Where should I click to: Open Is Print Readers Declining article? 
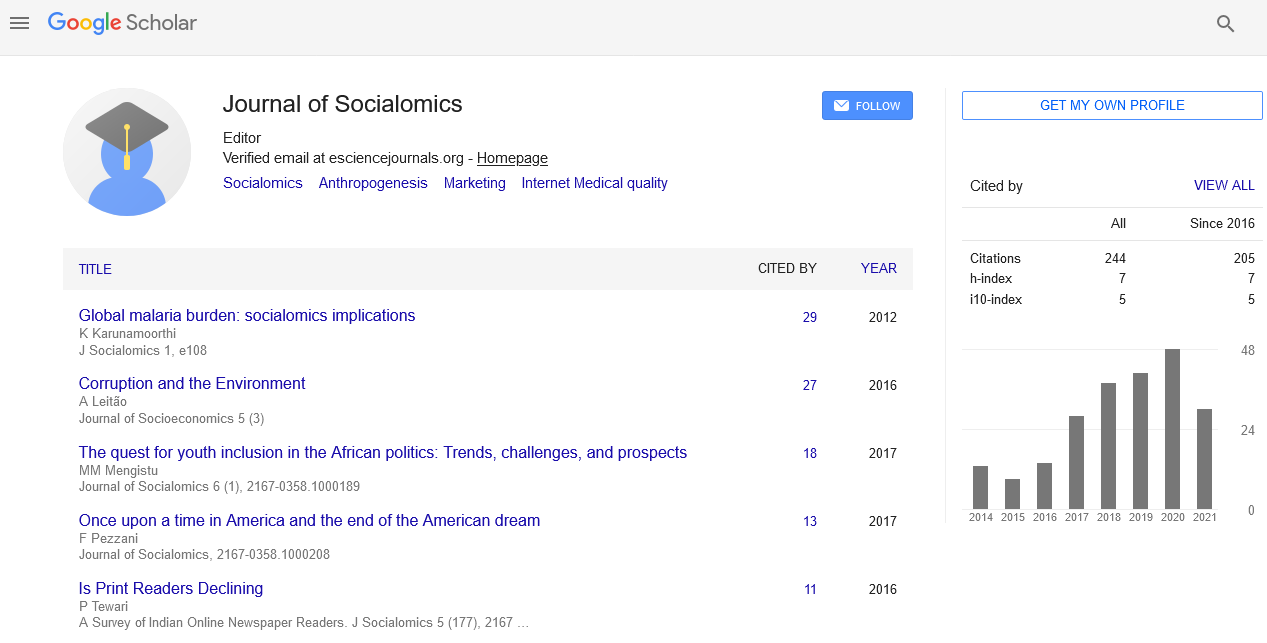tap(171, 589)
